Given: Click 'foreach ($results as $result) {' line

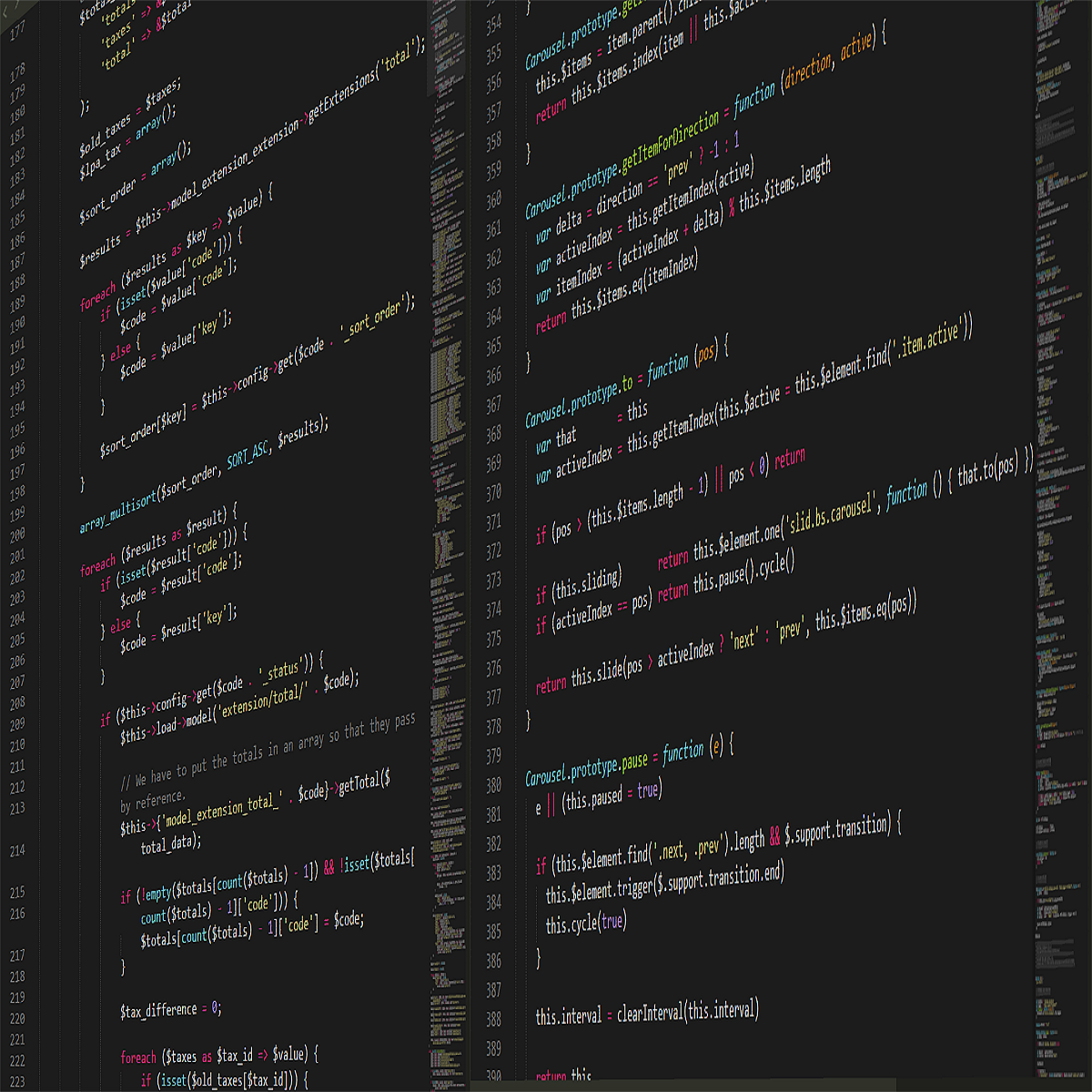Looking at the screenshot, I should [158, 541].
